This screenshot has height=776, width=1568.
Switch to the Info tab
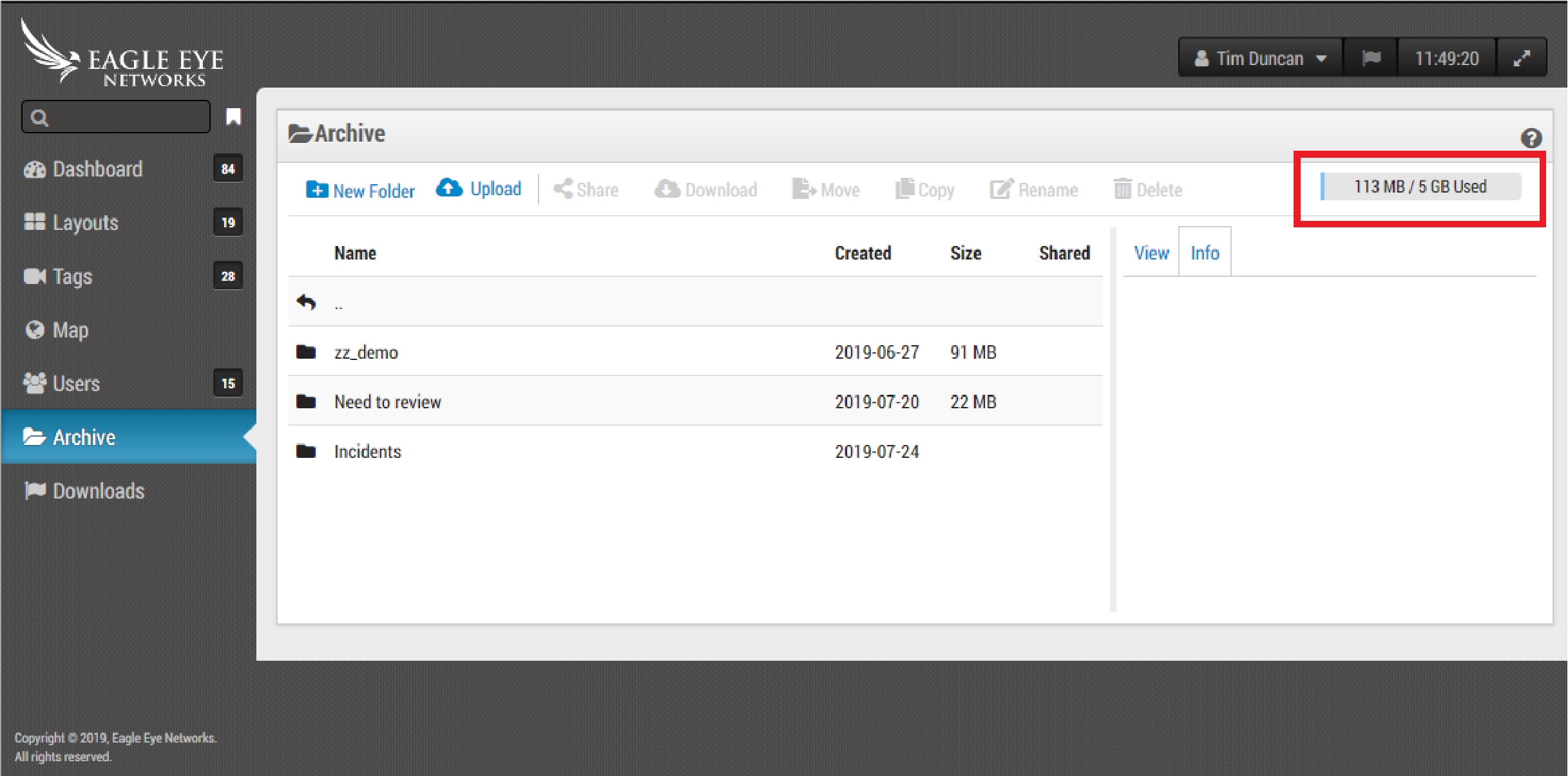click(x=1204, y=253)
